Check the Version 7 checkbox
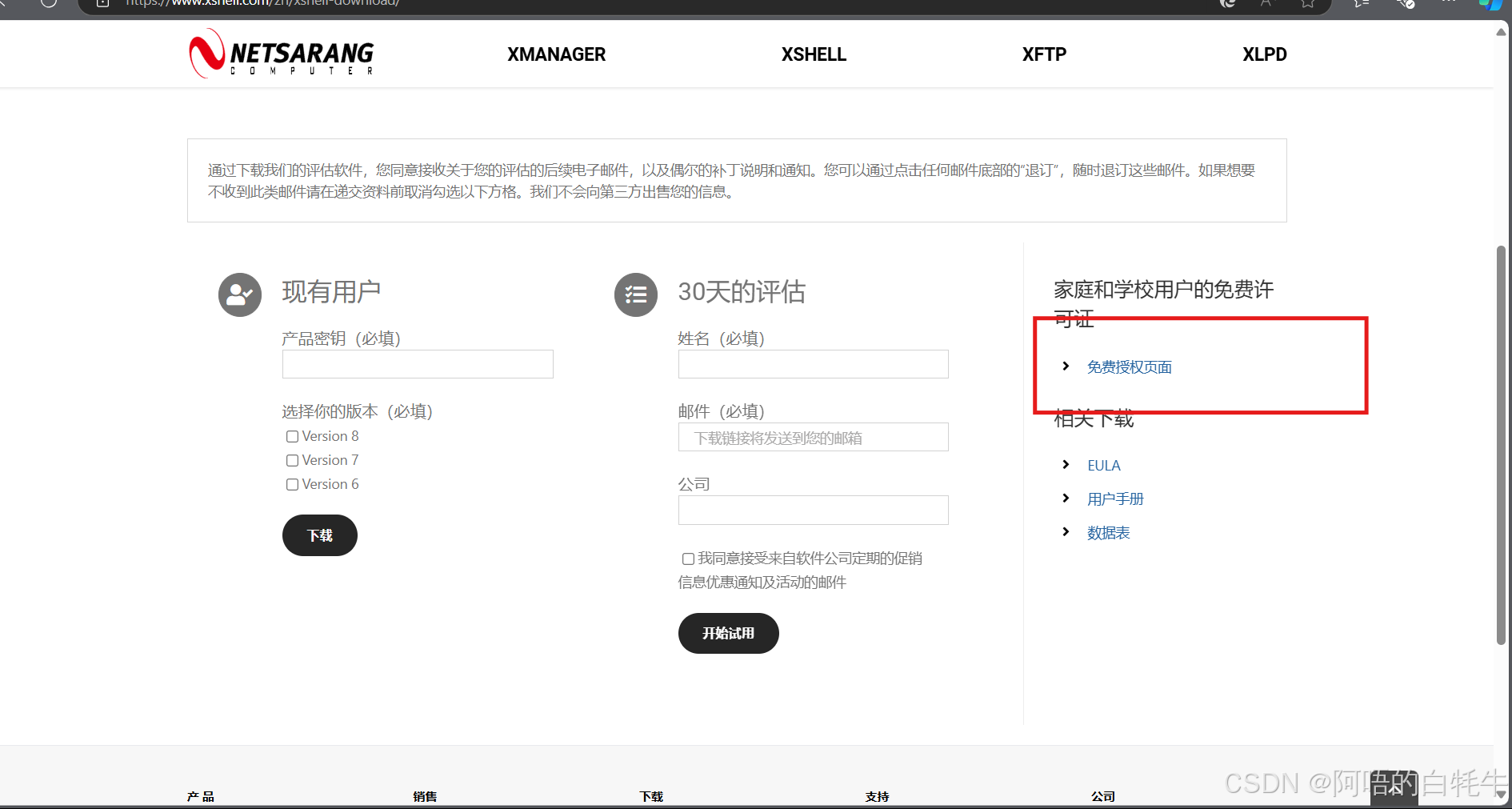 click(x=292, y=460)
